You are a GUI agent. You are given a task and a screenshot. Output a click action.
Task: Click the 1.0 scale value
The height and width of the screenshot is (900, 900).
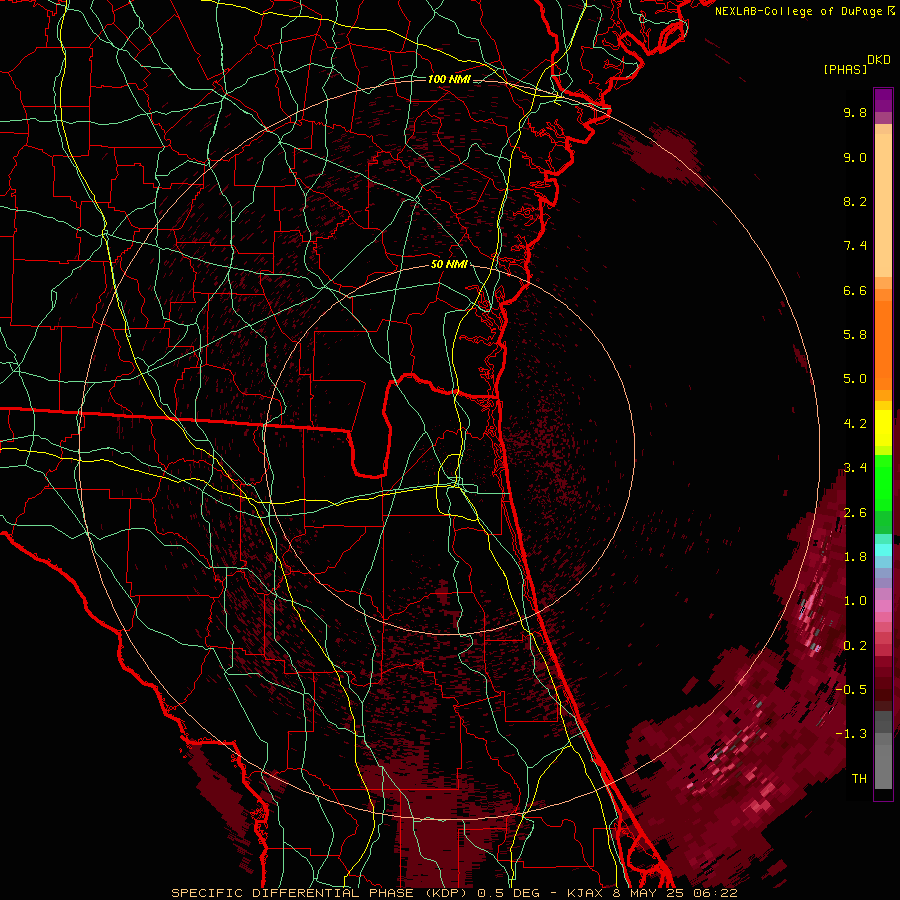855,601
